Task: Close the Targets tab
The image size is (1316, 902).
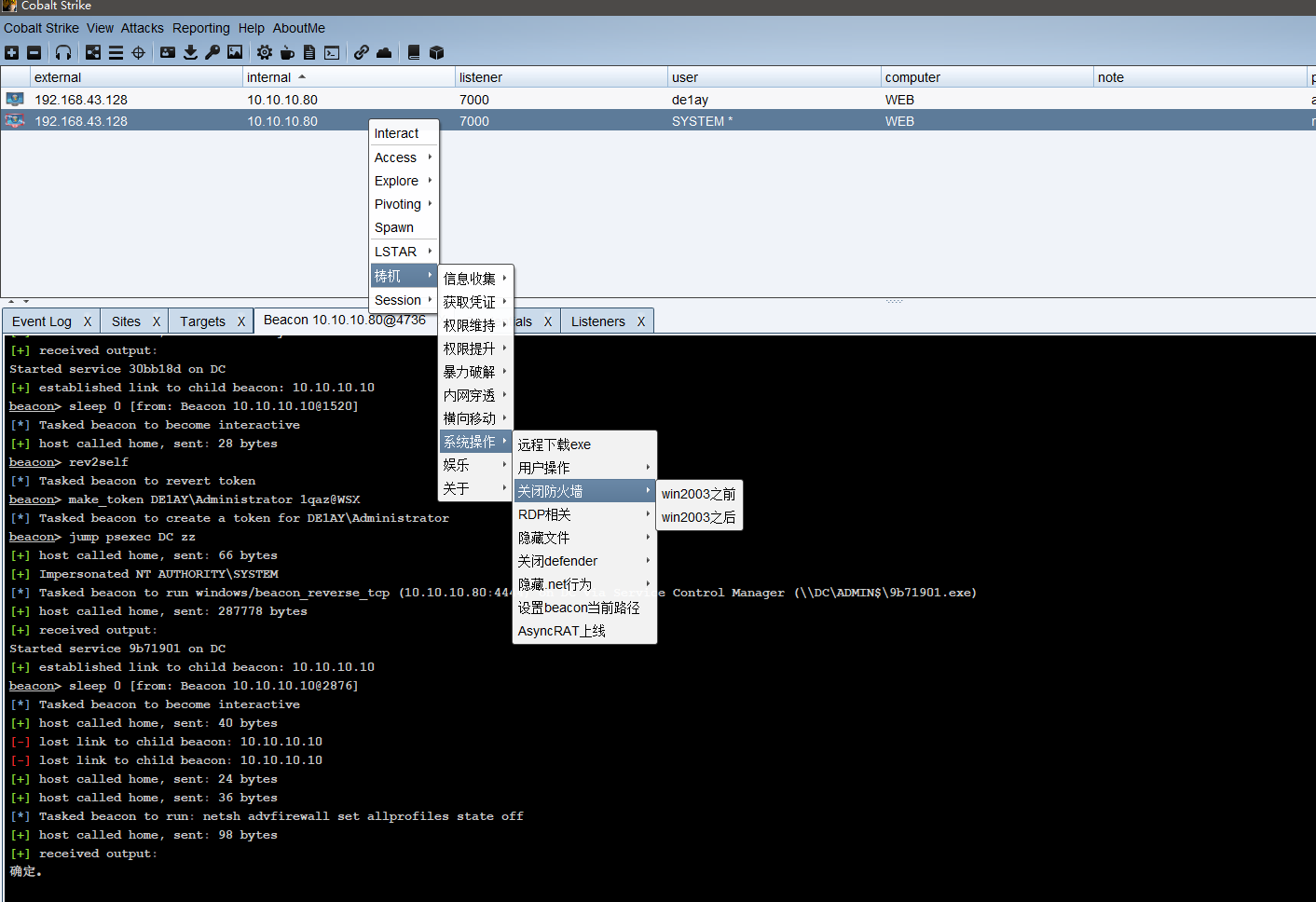Action: click(x=241, y=321)
